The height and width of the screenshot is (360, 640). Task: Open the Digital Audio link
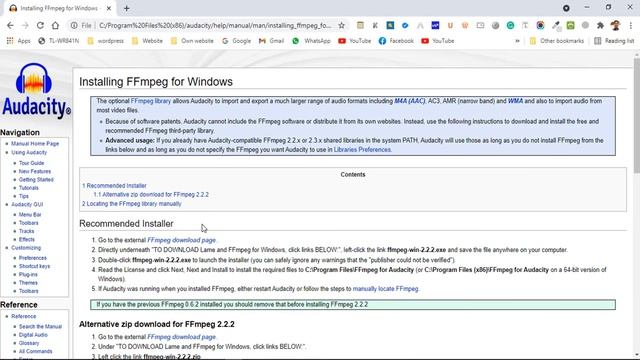(33, 335)
